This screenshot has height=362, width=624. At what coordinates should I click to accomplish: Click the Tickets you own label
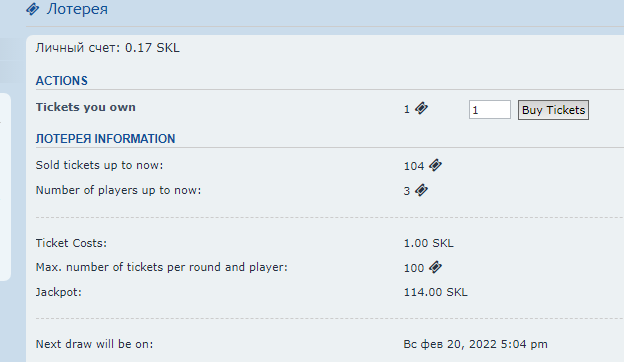coord(86,107)
